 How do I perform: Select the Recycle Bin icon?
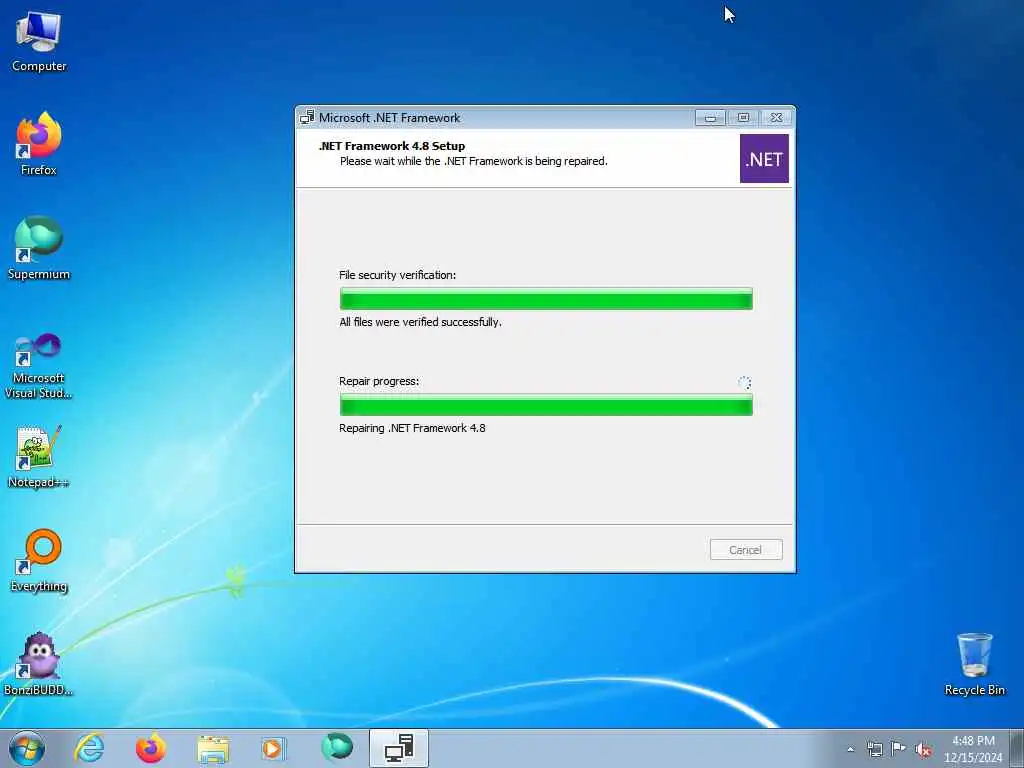(974, 664)
